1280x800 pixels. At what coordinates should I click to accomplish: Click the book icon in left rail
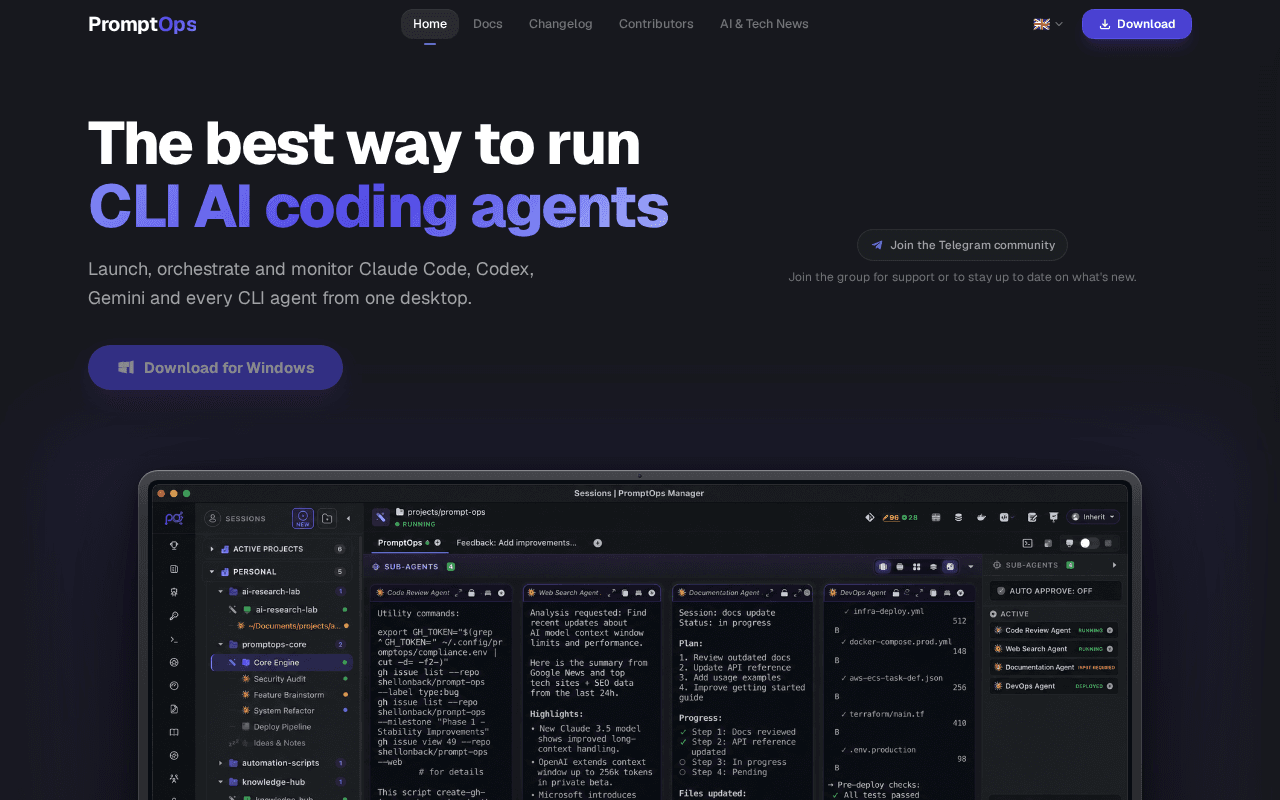click(174, 732)
